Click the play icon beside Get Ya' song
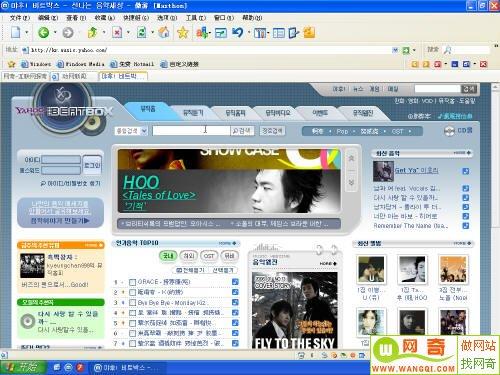The image size is (500, 375). 466,171
